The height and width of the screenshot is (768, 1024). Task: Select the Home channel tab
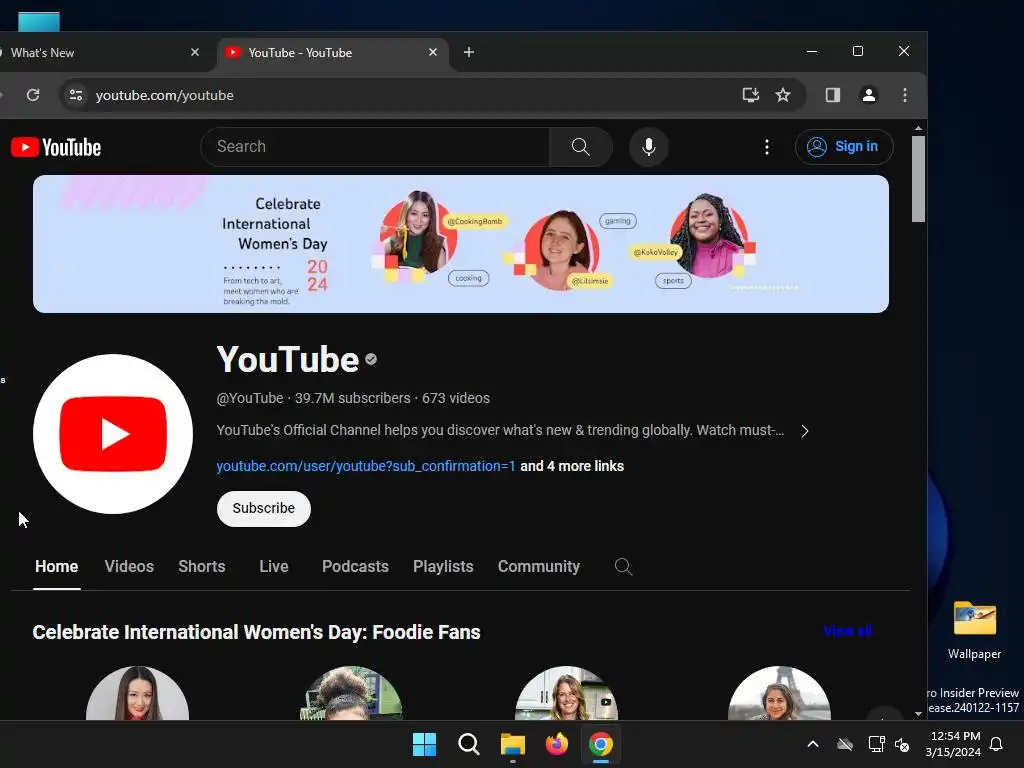(57, 567)
